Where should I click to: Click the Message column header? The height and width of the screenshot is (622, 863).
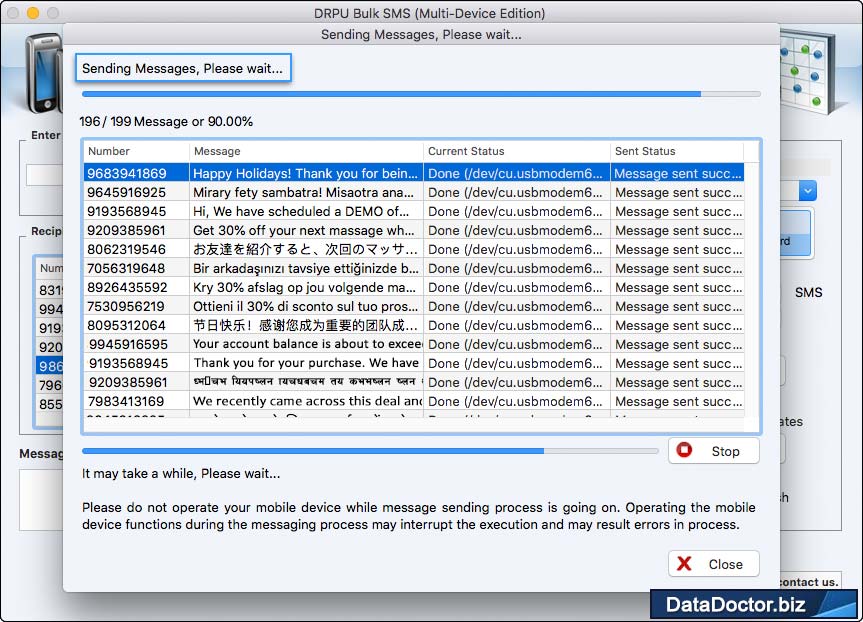tap(306, 151)
